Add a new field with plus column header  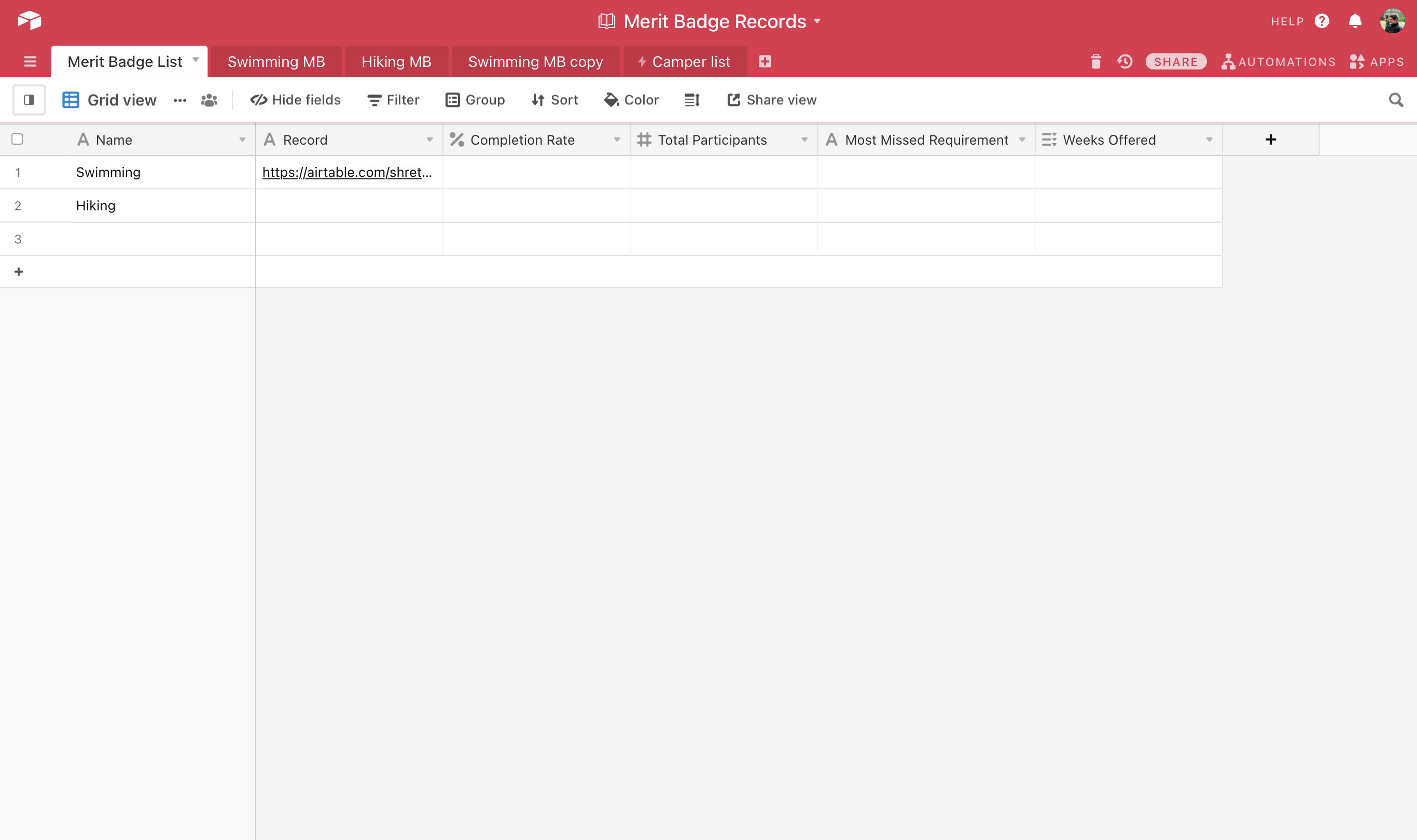tap(1270, 140)
